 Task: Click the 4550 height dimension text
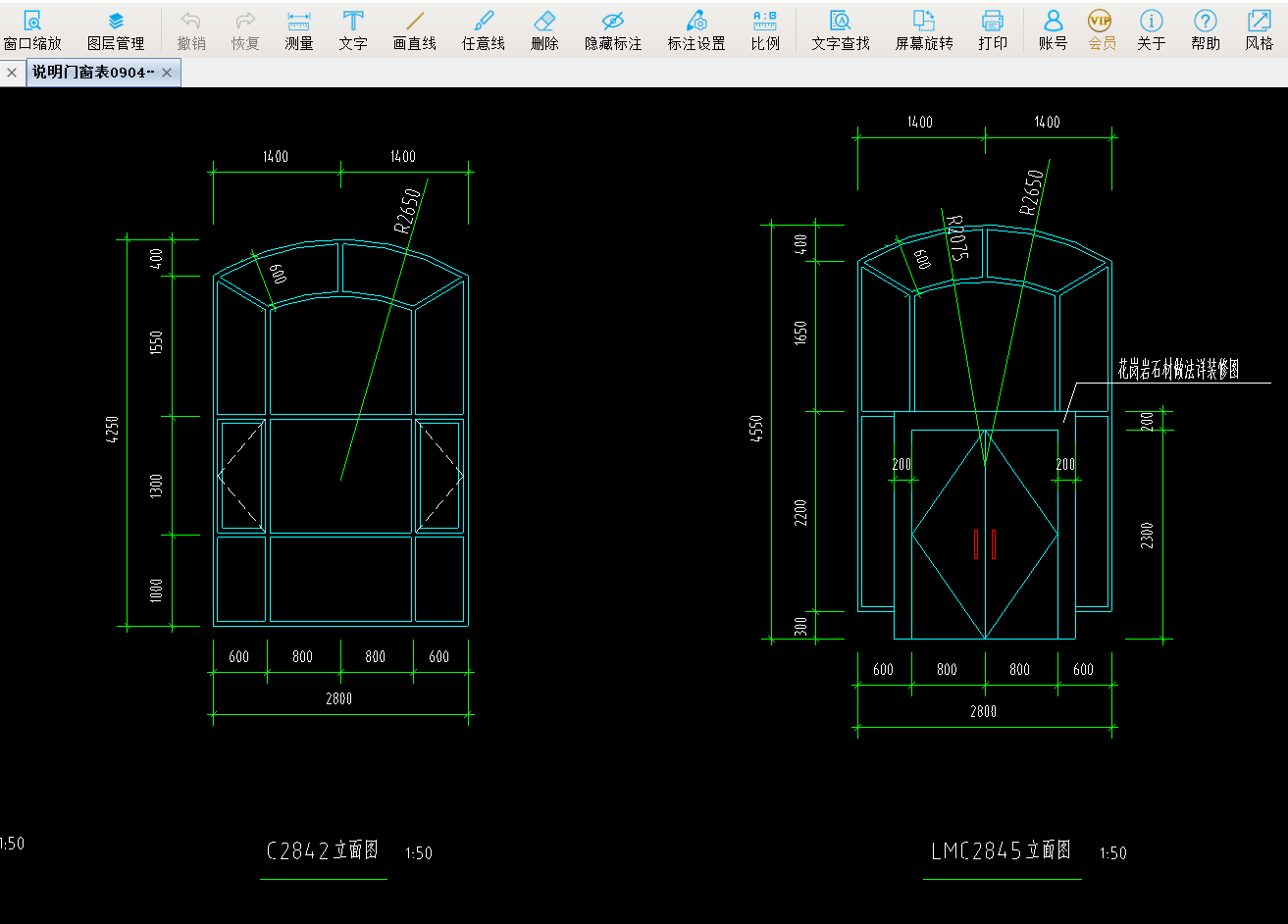pos(754,430)
